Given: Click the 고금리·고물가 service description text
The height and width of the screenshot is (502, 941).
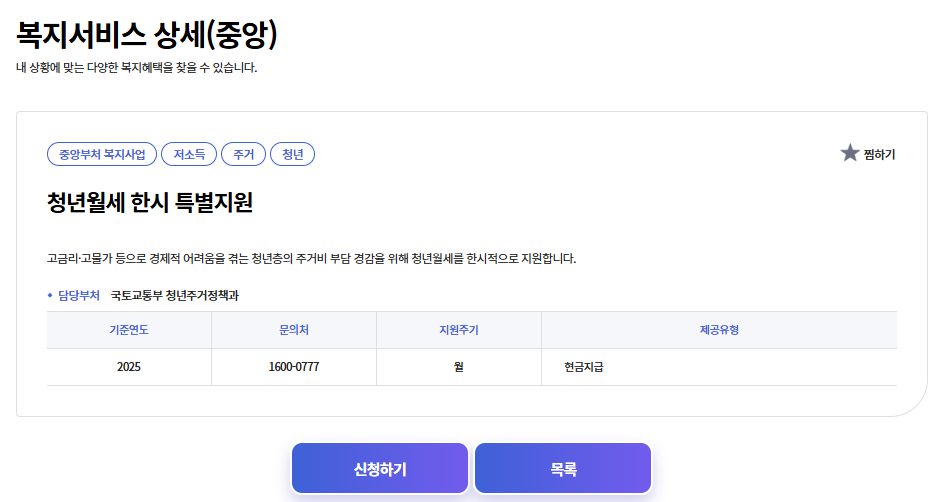Looking at the screenshot, I should (x=312, y=258).
